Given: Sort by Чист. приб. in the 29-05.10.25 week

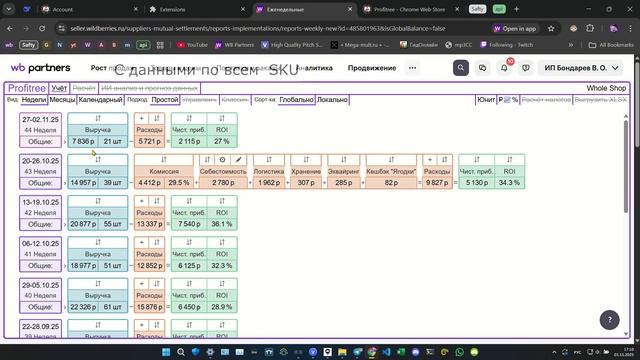Looking at the screenshot, I should click(189, 284).
